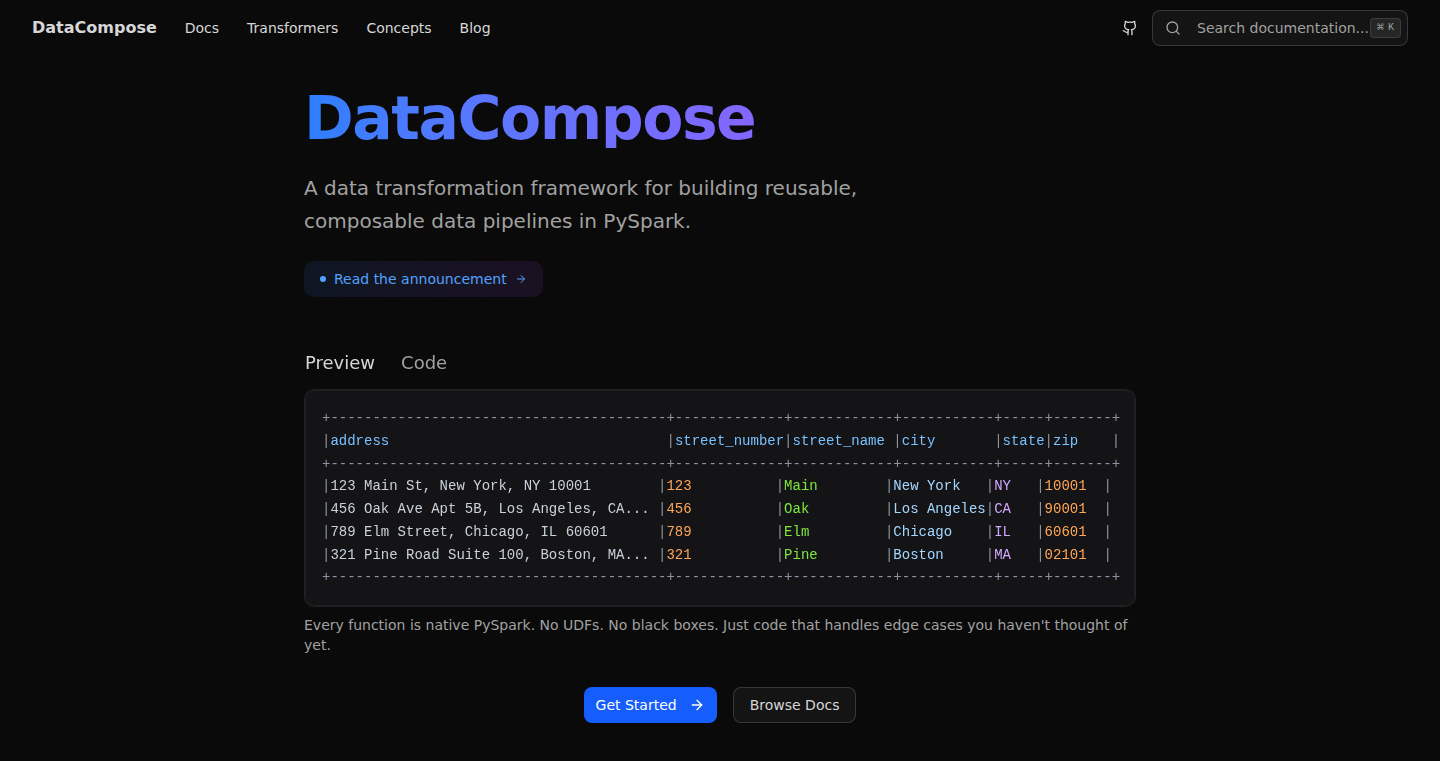This screenshot has height=761, width=1440.
Task: Click street number 123 cell
Action: 679,486
